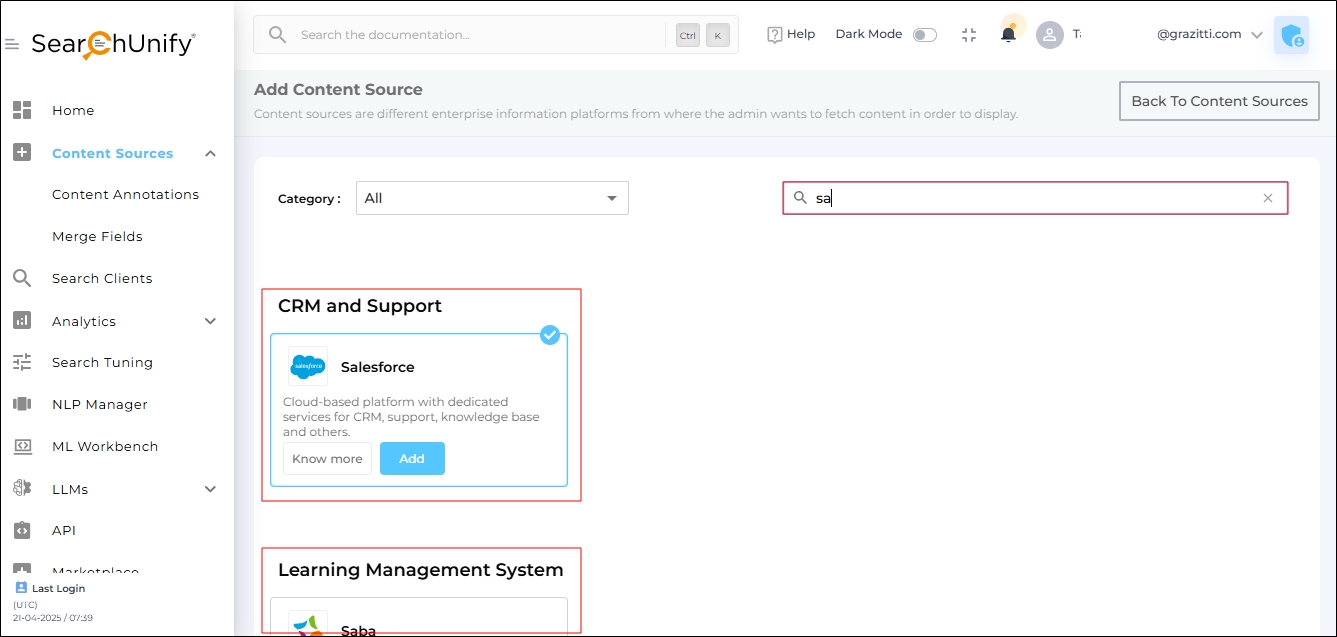Screen dimensions: 1337x637
Task: Collapse the Content Sources menu chevron
Action: [x=210, y=153]
